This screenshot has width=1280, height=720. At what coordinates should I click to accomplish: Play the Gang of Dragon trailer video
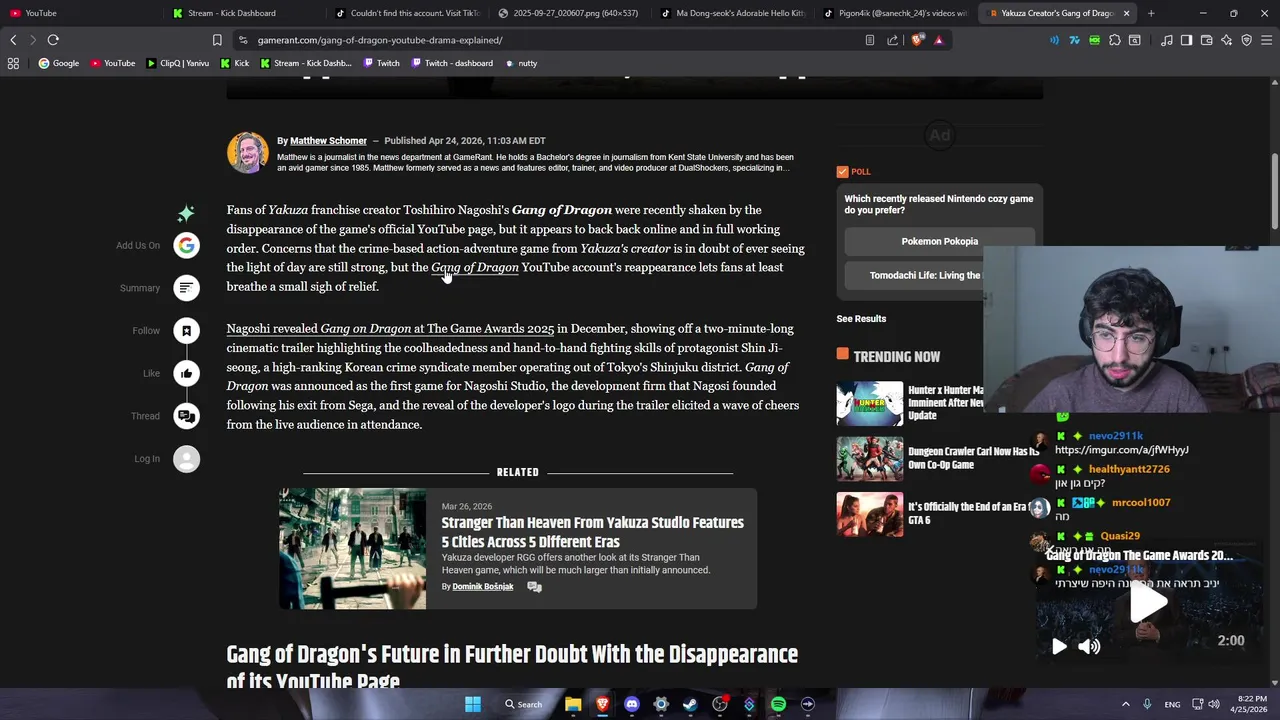tap(1148, 602)
